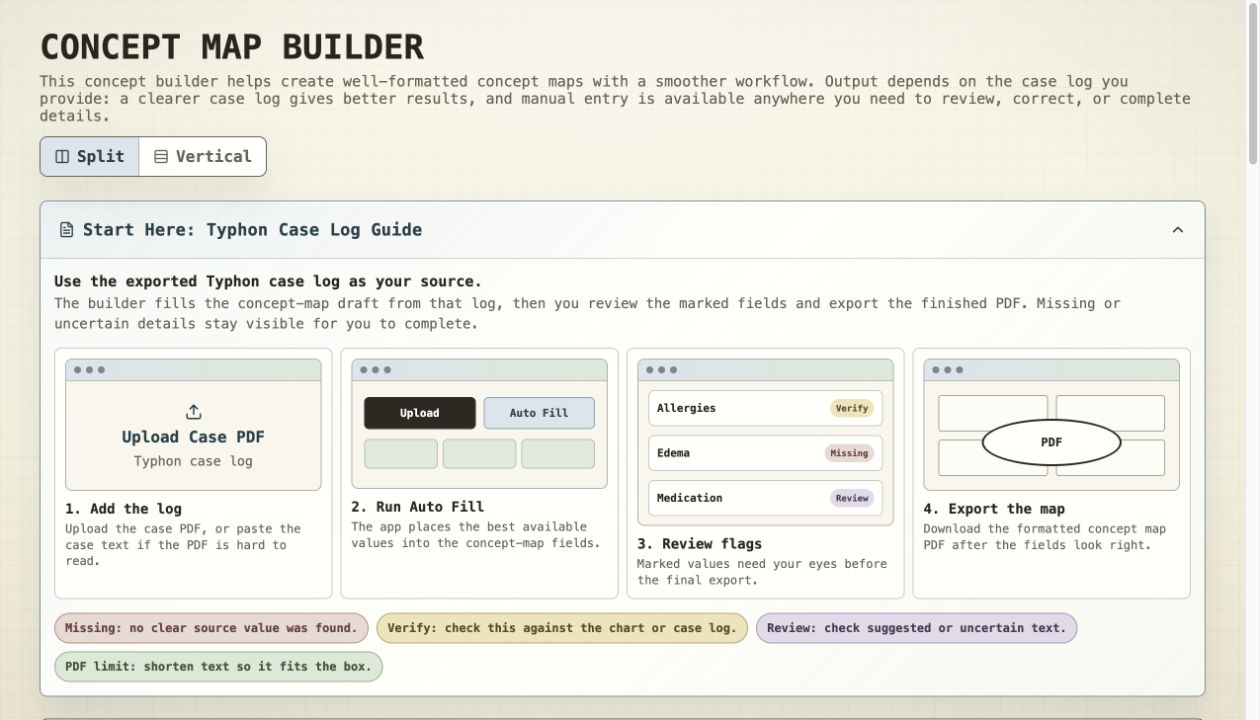Screen dimensions: 1260x720
Task: Click the upload arrow icon in step 1
Action: [194, 412]
